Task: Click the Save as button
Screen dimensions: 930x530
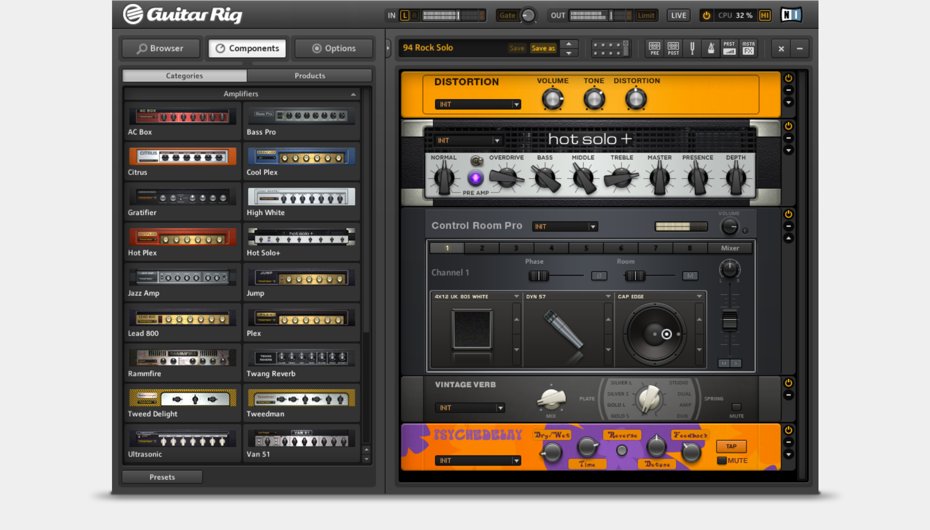Action: 543,48
